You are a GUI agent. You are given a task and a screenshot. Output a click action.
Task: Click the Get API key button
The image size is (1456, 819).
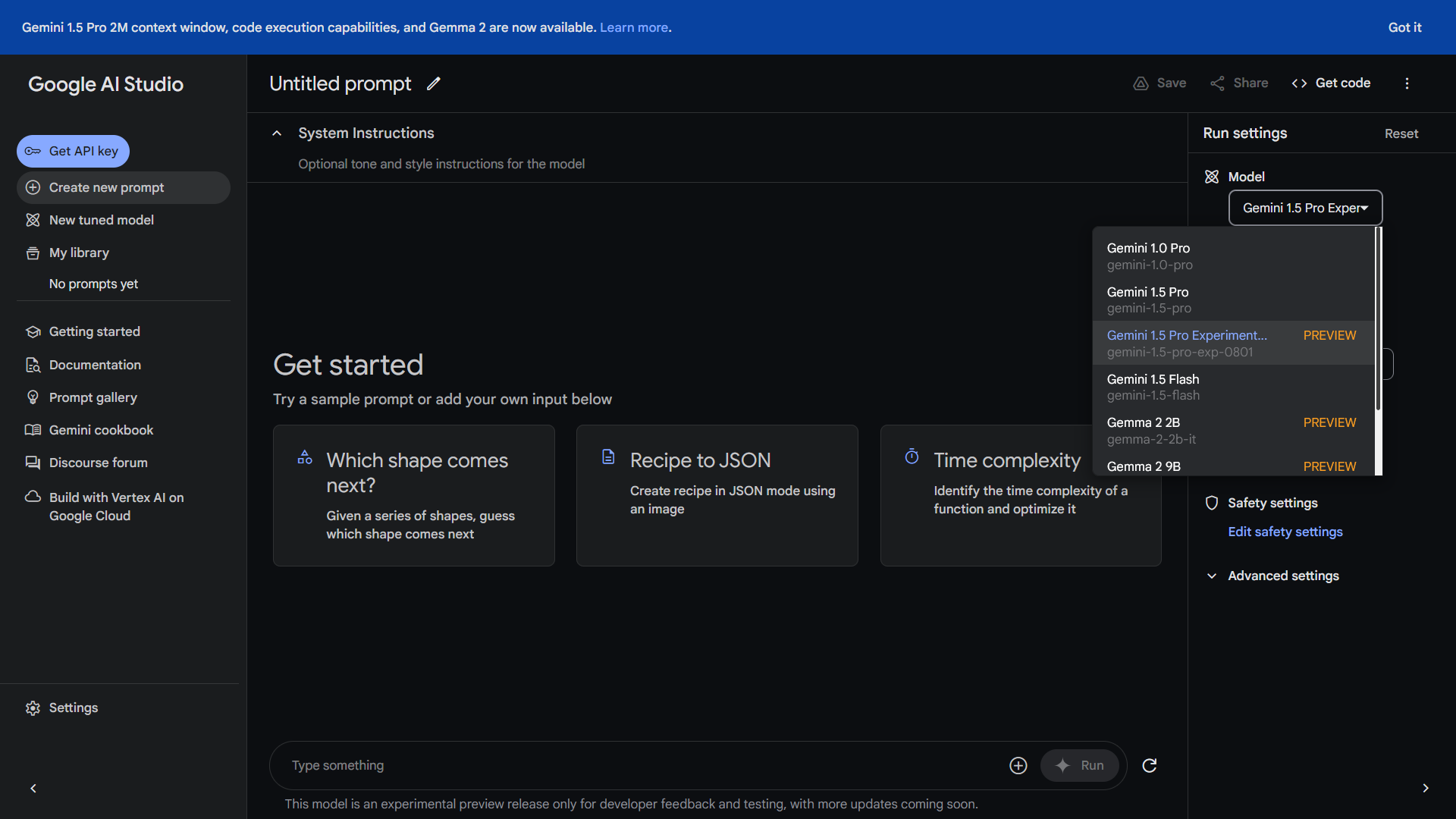[x=73, y=151]
